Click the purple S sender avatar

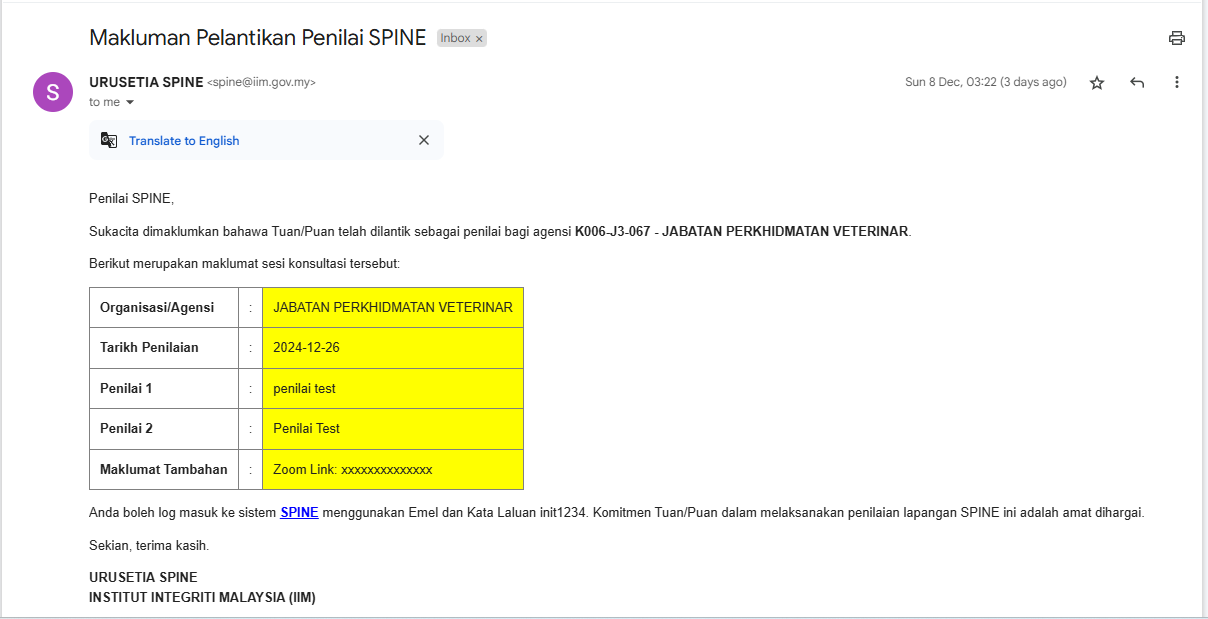(53, 92)
